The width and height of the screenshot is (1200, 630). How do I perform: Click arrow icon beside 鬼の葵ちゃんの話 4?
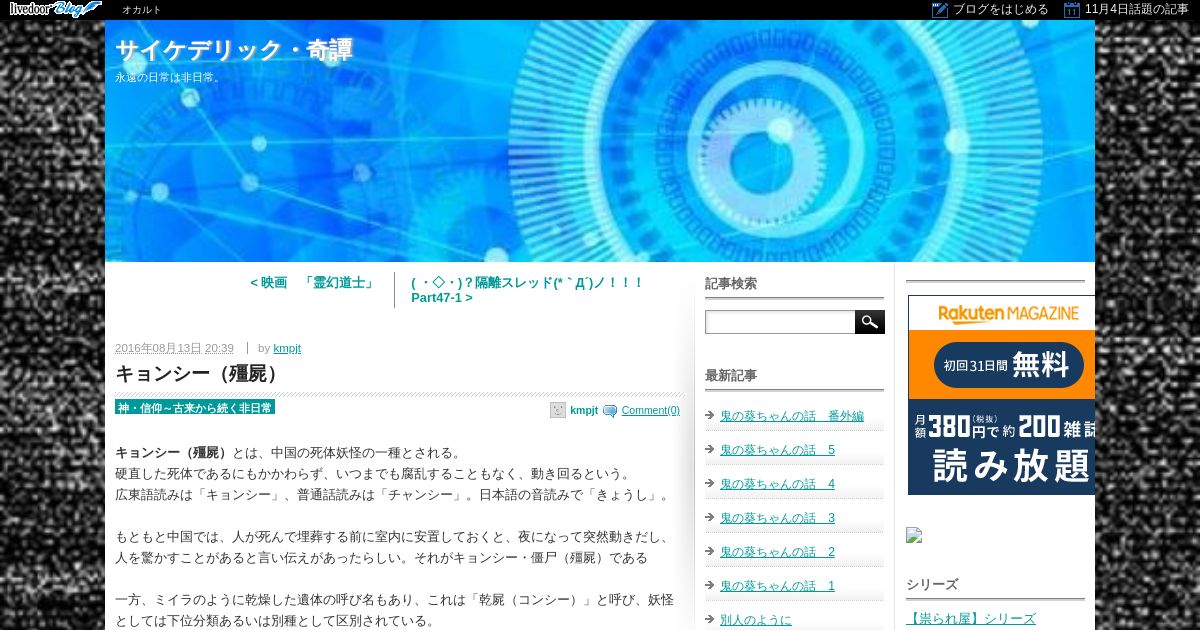tap(709, 484)
